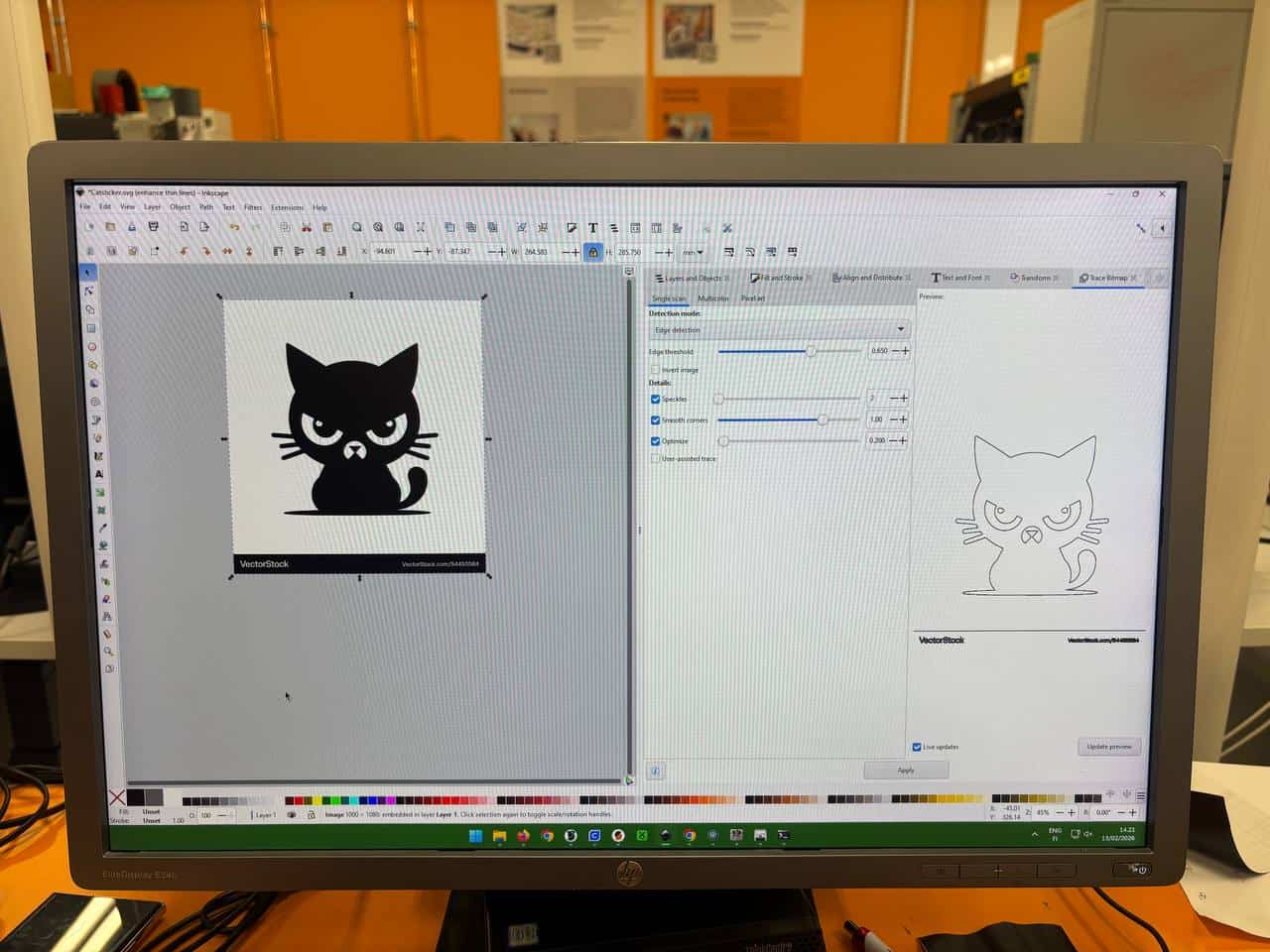
Task: Click the Cut scissors icon
Action: click(x=306, y=227)
